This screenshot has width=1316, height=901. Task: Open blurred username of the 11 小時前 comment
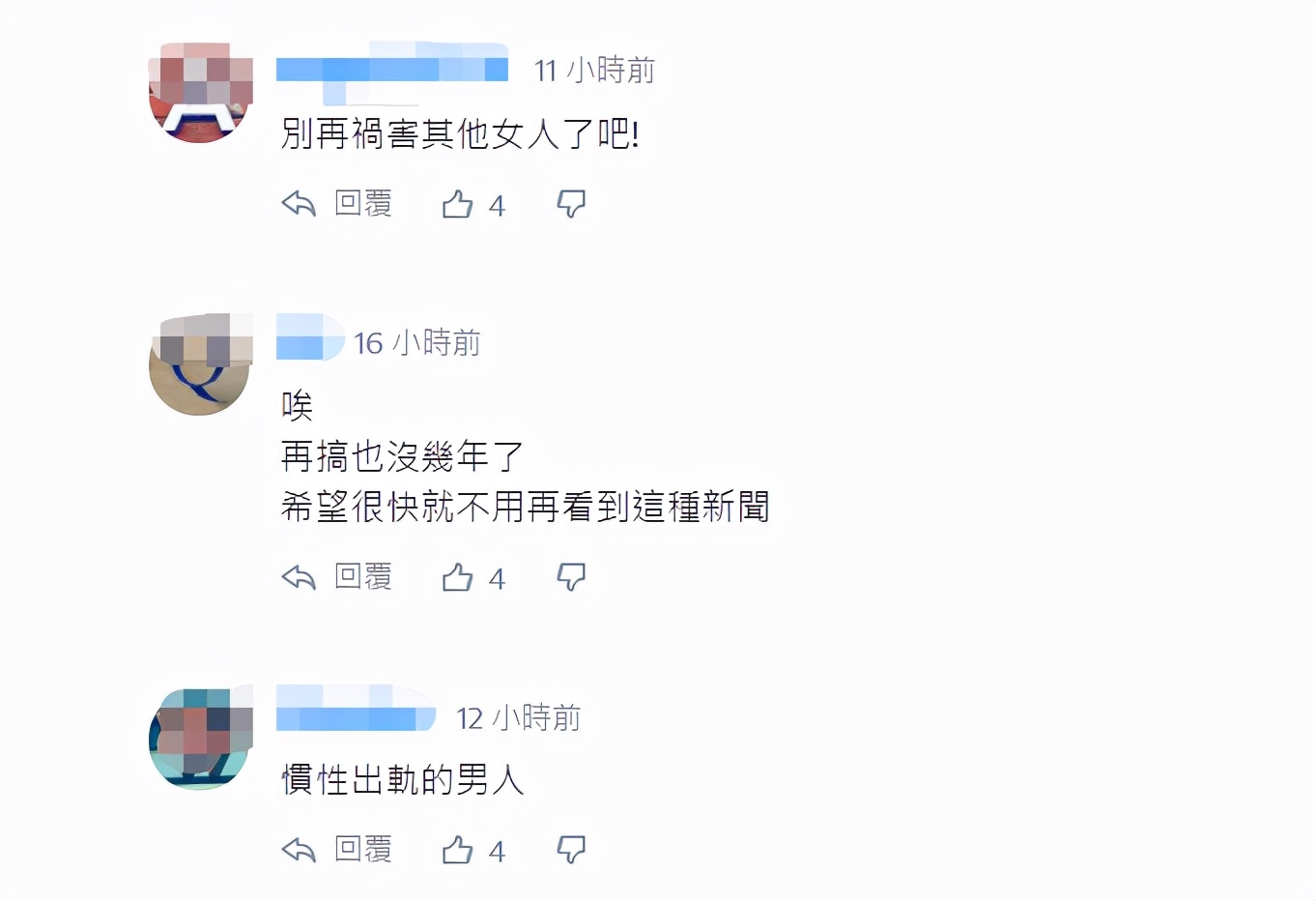(392, 70)
